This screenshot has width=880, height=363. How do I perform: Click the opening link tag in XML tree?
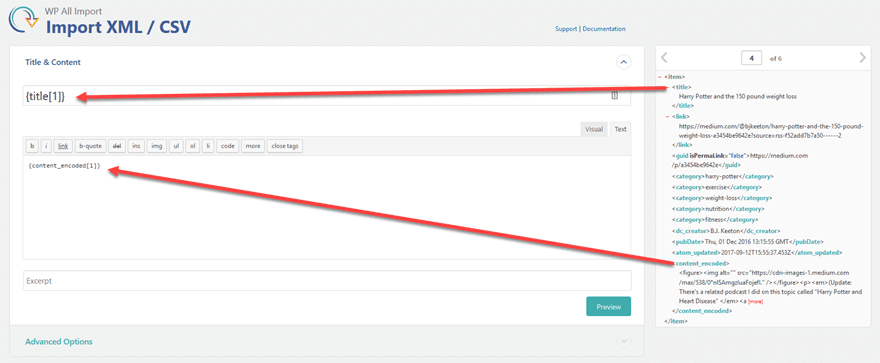pyautogui.click(x=681, y=117)
